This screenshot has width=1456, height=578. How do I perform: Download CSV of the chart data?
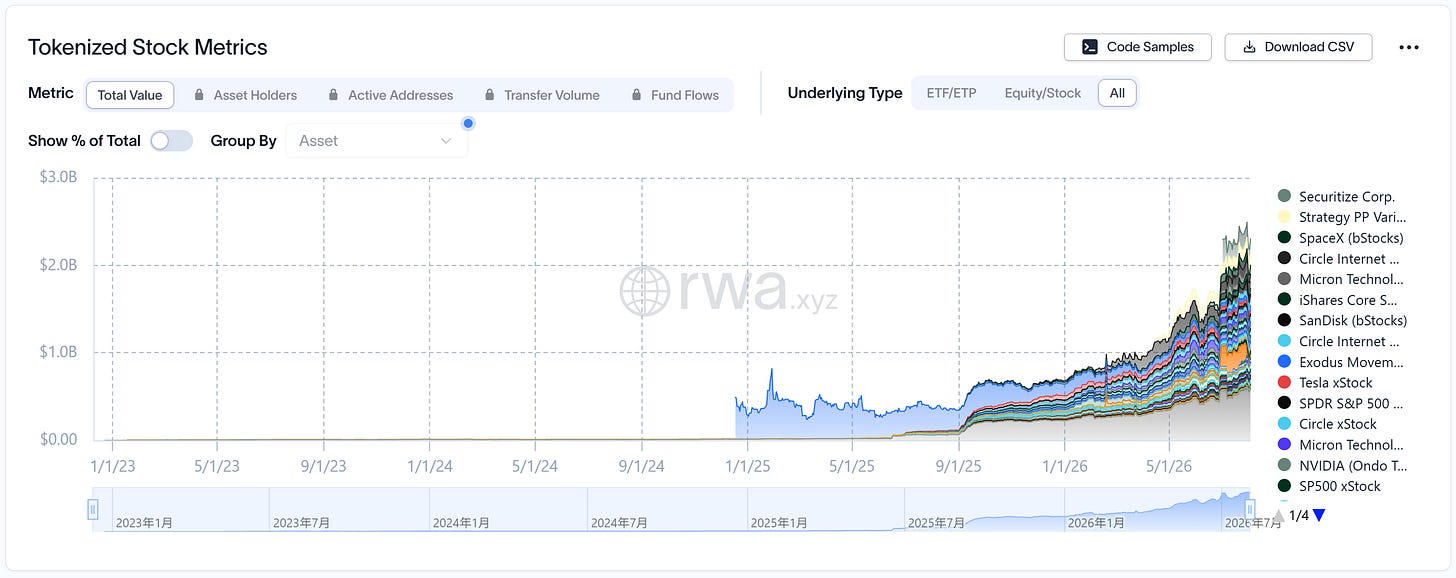coord(1298,47)
